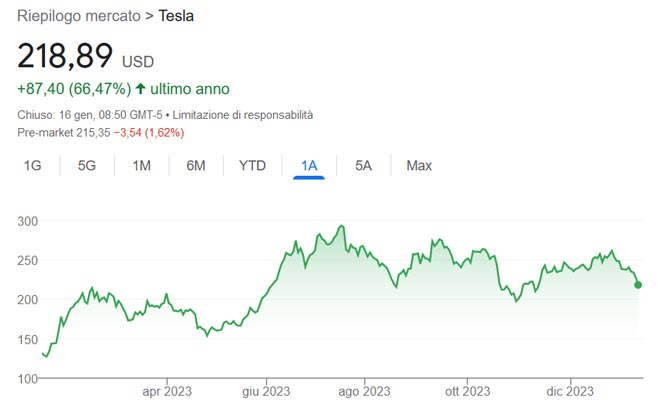660x403 pixels.
Task: Show the 6M price chart
Action: tap(196, 166)
